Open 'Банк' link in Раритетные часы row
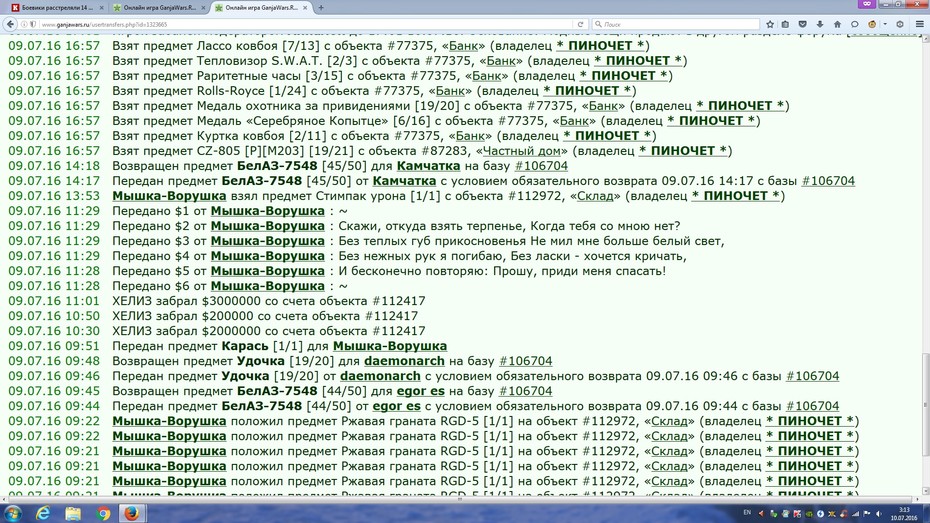 tap(487, 76)
